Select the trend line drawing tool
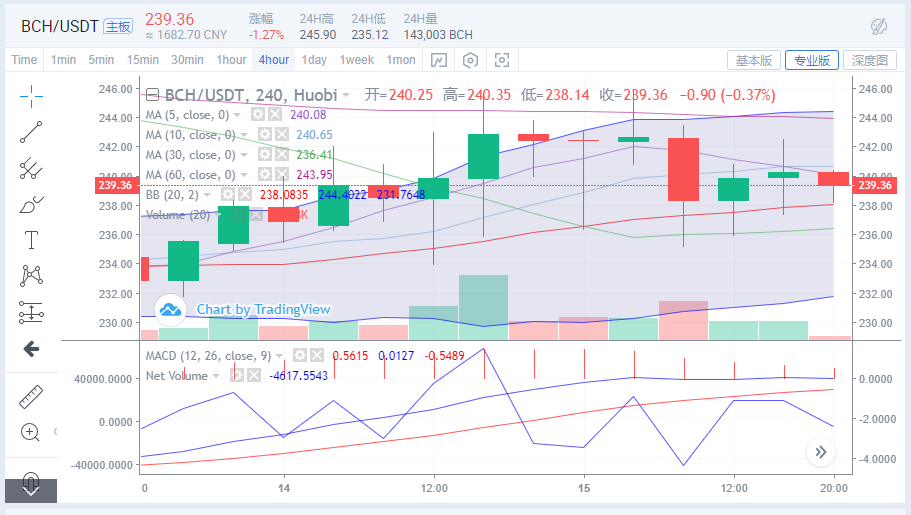The width and height of the screenshot is (911, 515). coord(31,133)
